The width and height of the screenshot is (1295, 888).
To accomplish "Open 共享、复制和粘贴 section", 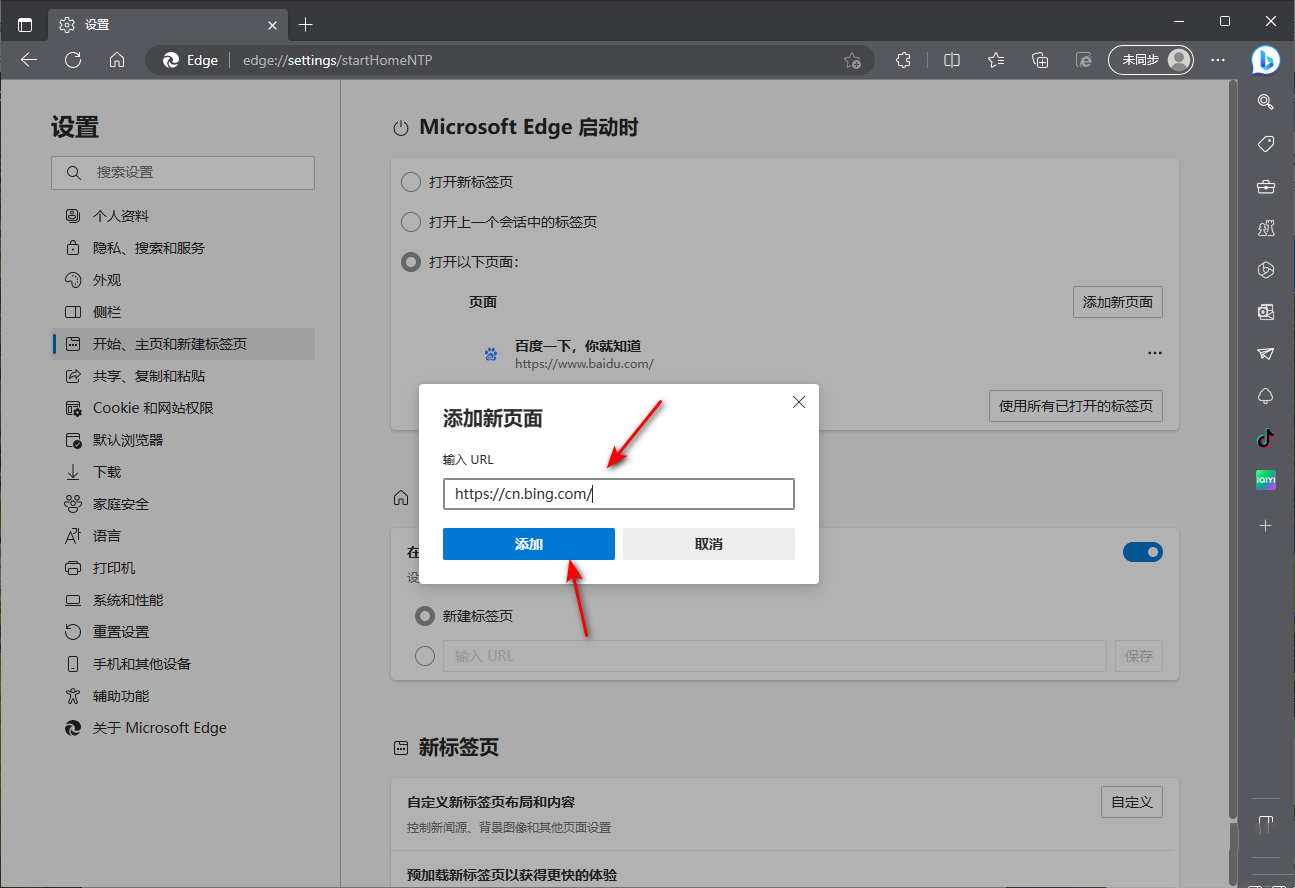I will click(x=183, y=376).
